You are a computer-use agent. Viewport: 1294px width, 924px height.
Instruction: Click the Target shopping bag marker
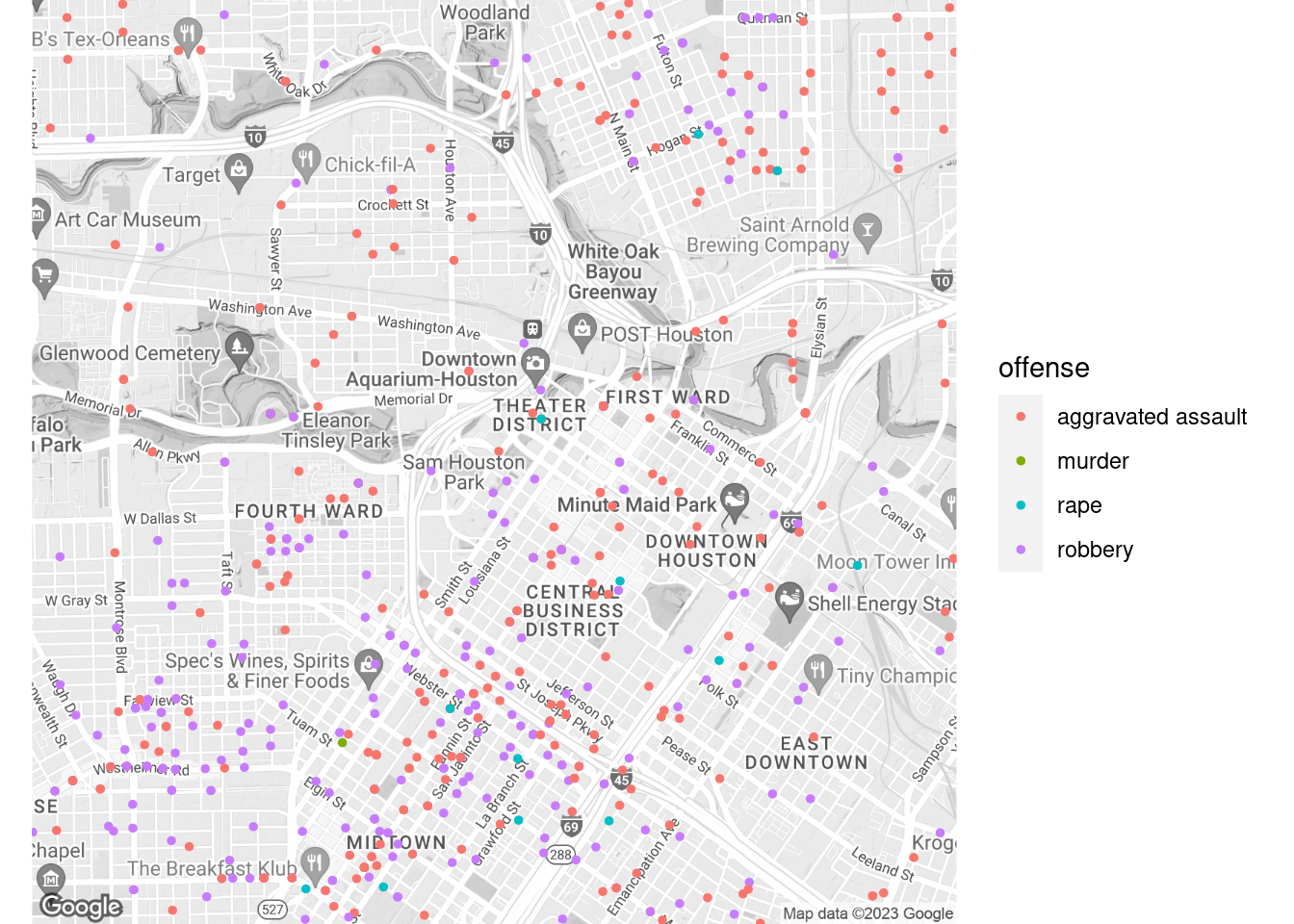click(239, 172)
